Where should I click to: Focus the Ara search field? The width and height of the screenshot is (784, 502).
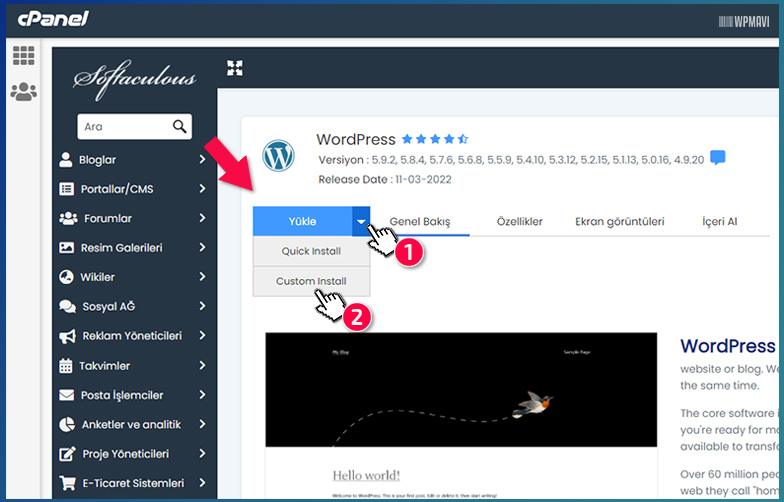[134, 126]
